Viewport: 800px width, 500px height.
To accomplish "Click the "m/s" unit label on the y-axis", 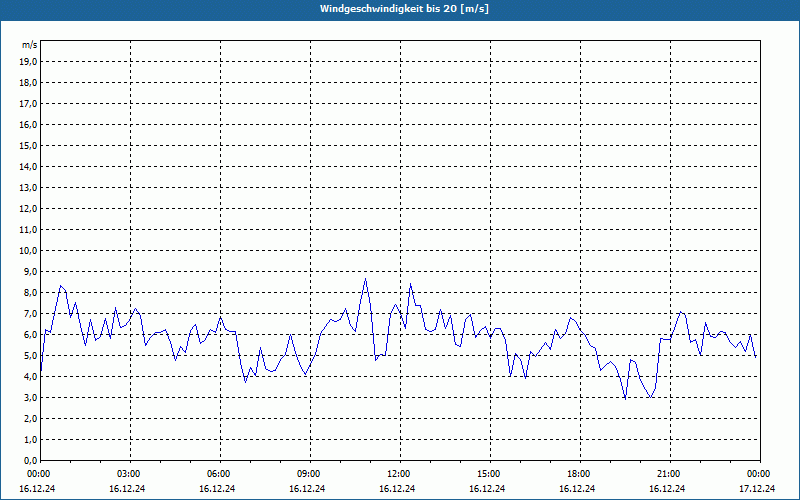I will pyautogui.click(x=30, y=45).
